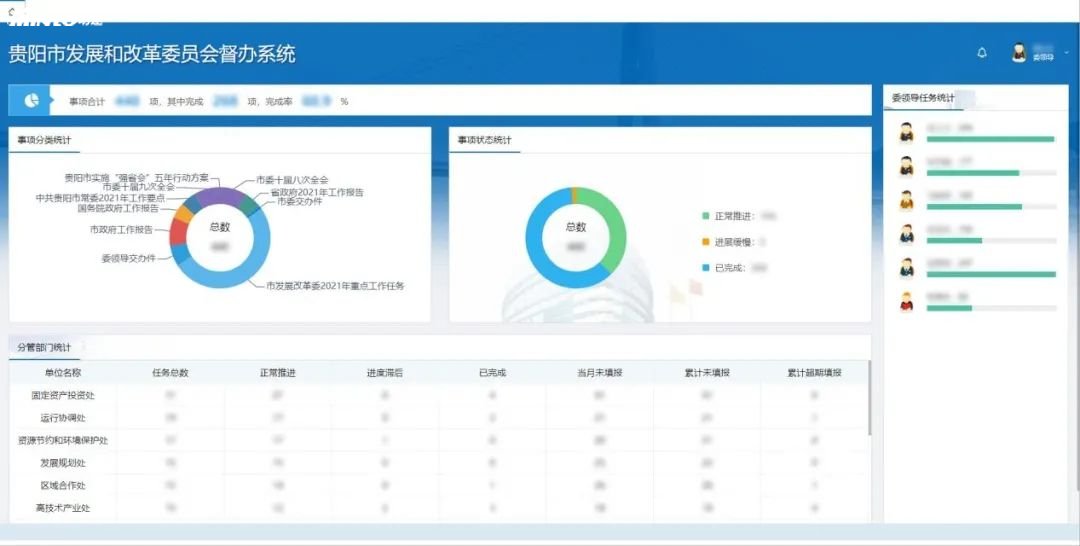This screenshot has height=546, width=1080.
Task: Click the 高技术产业处 department row
Action: click(439, 509)
